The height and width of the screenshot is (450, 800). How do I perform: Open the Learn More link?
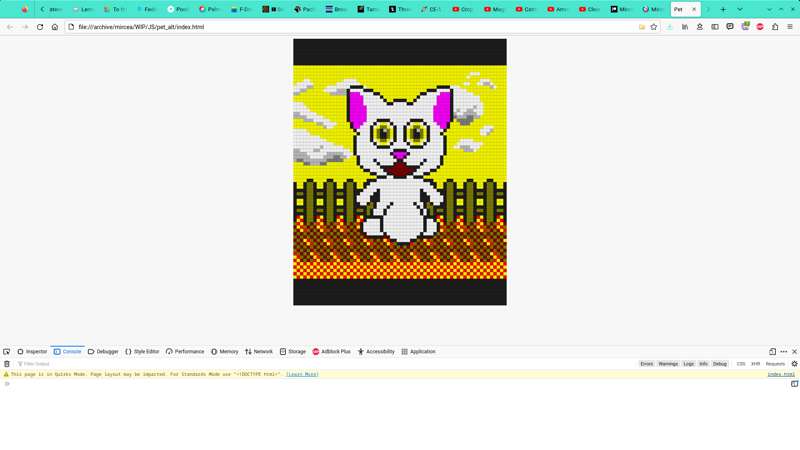(x=302, y=374)
